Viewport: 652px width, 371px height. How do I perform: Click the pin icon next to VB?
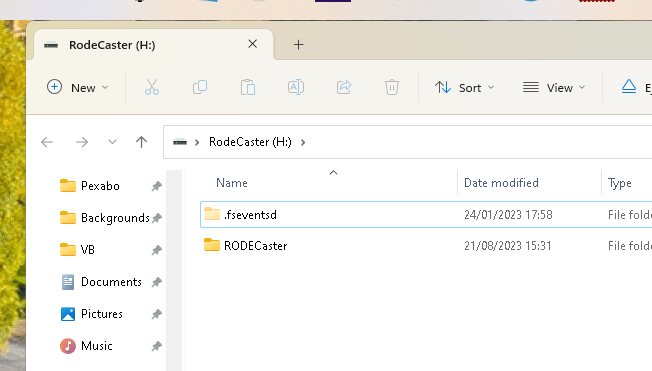pos(157,250)
